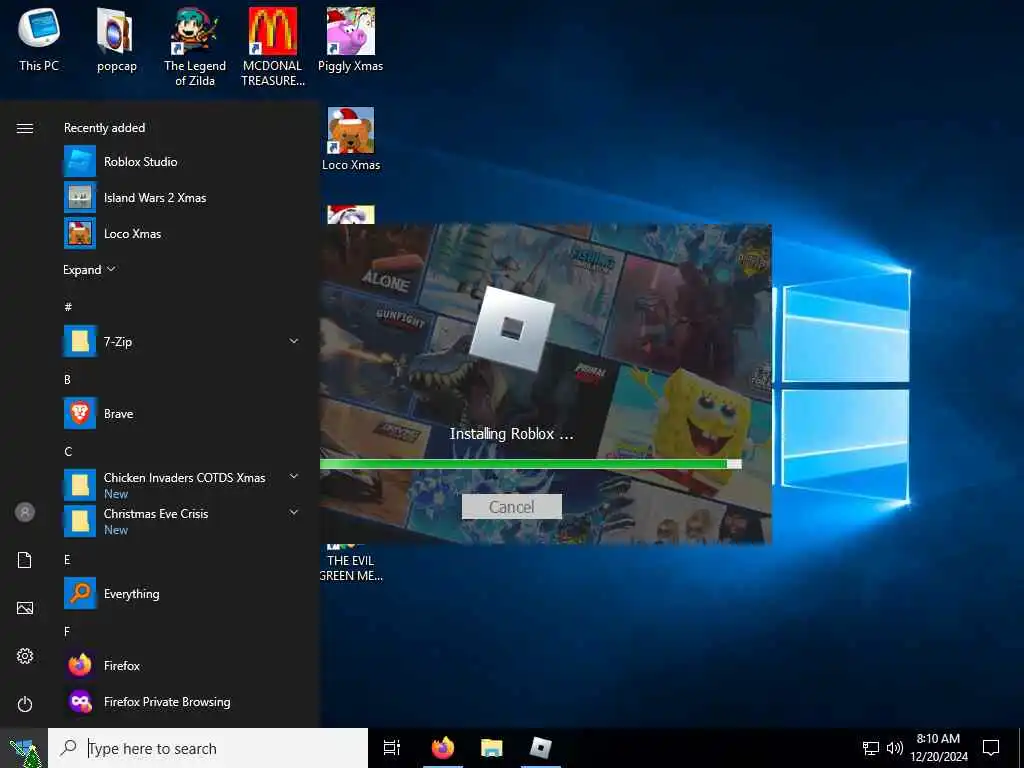Viewport: 1024px width, 768px height.
Task: Focus the taskbar search box
Action: click(x=208, y=748)
